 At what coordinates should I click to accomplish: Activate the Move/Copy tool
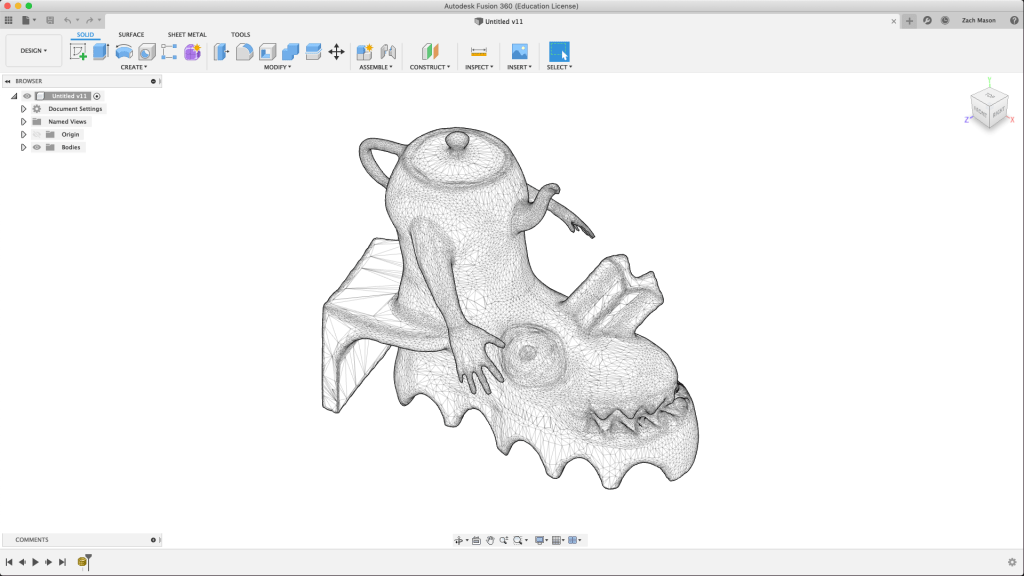point(337,52)
